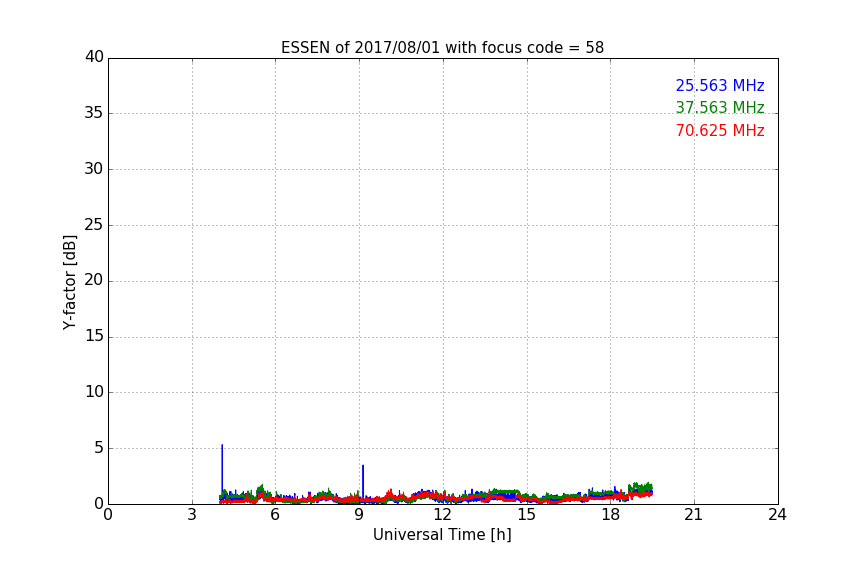
Task: Click the x-axis tick label 6
Action: (x=275, y=515)
